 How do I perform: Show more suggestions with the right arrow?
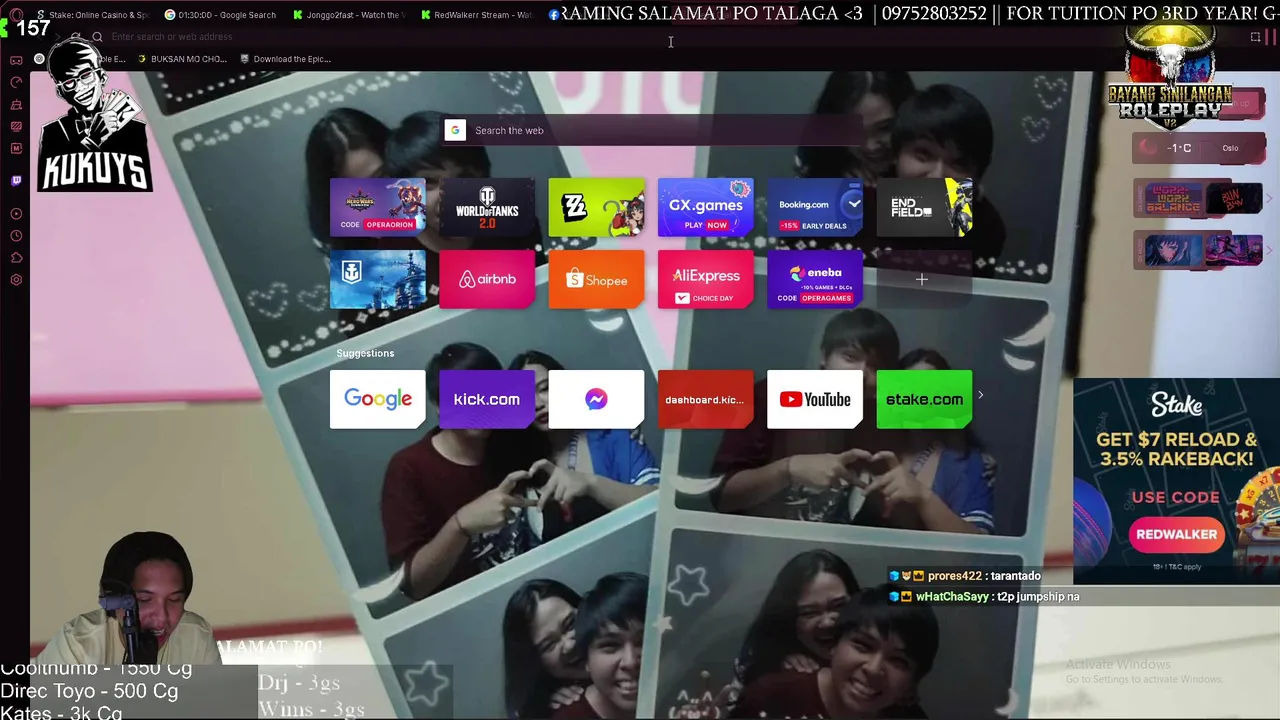[x=980, y=395]
